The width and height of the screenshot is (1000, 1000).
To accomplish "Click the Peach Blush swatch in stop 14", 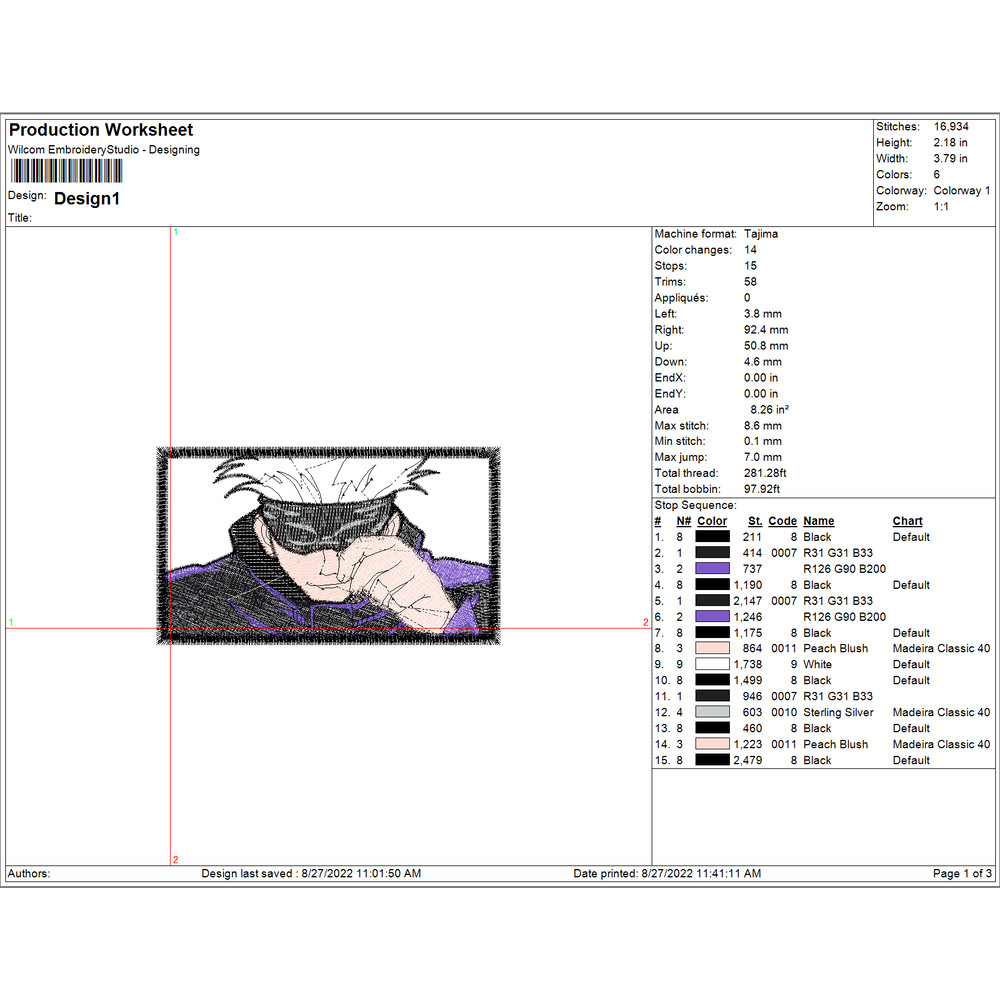I will (x=713, y=744).
